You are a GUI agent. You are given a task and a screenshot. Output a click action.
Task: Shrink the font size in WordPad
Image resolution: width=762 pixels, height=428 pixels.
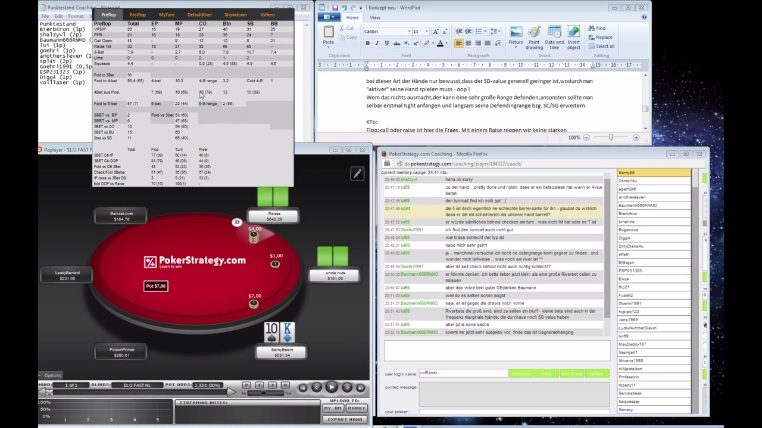coord(445,32)
